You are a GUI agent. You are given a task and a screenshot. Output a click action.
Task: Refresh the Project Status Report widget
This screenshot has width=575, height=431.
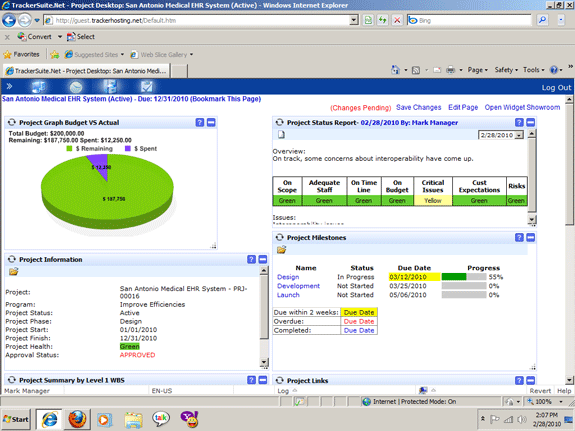coord(279,122)
